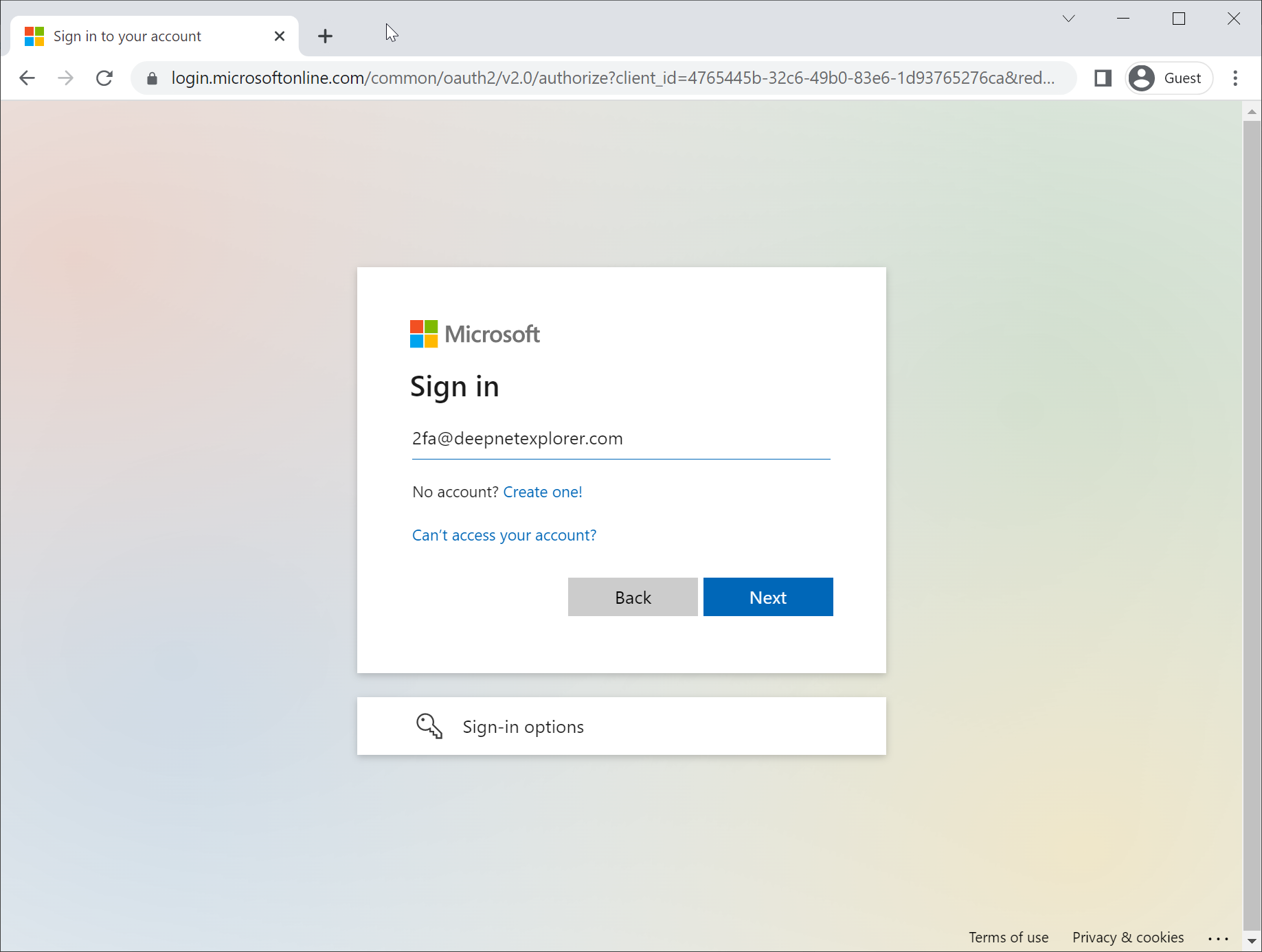Open 'Can't access your account?' link
The height and width of the screenshot is (952, 1262).
pos(504,535)
